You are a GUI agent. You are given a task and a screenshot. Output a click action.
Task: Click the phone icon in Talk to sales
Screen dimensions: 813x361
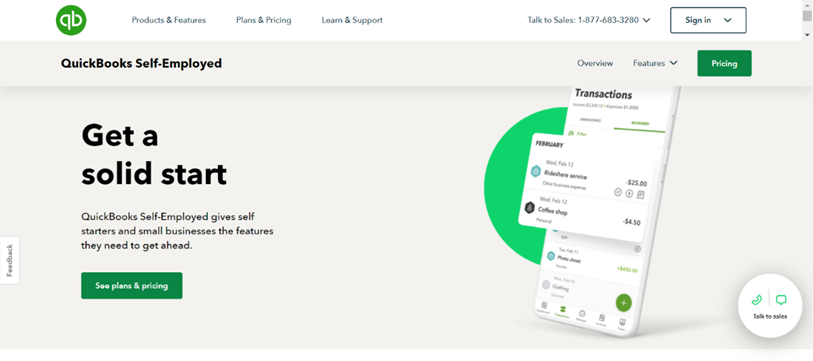[x=756, y=300]
